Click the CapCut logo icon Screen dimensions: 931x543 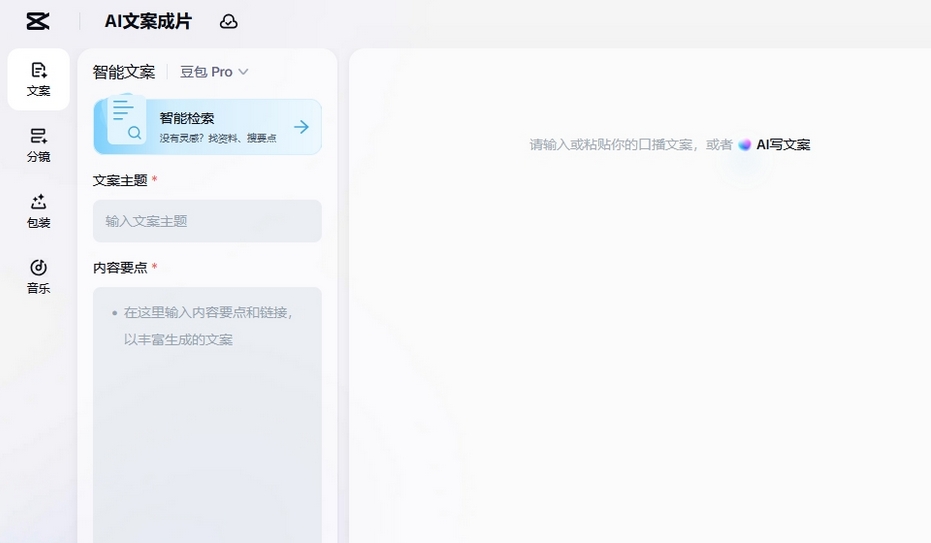[38, 21]
